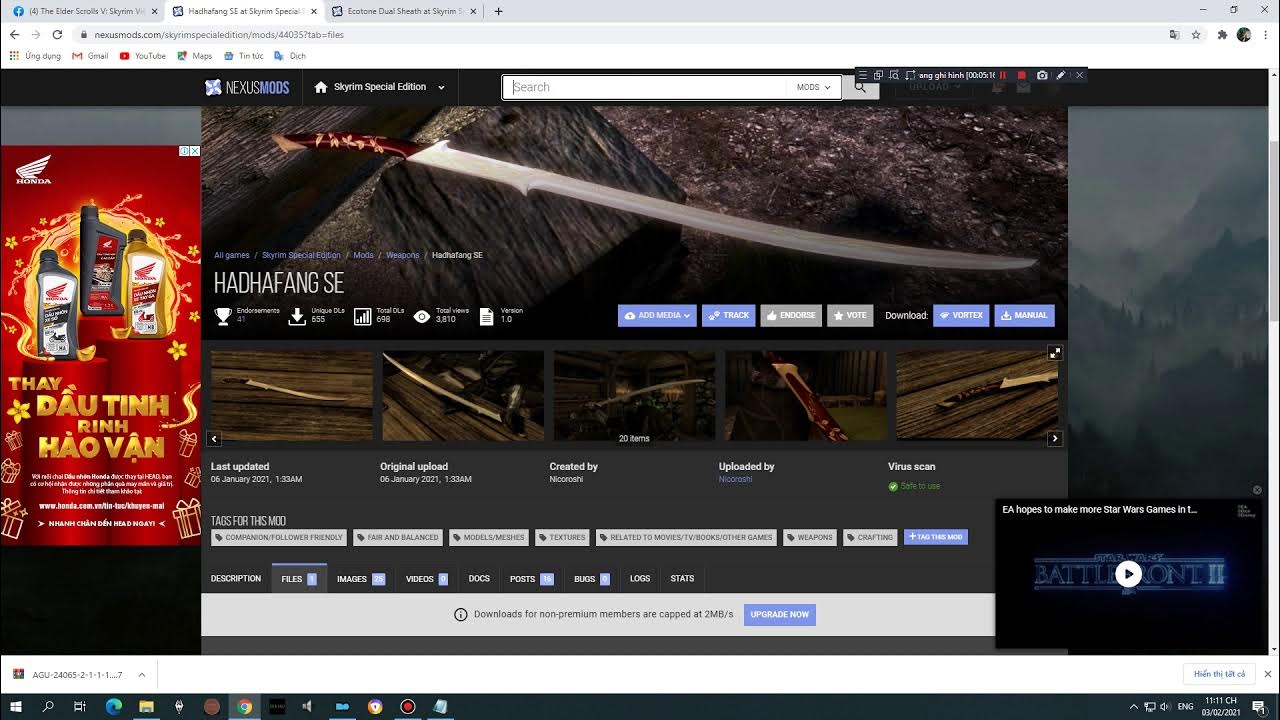This screenshot has width=1280, height=720.
Task: Open Windows taskbar search
Action: click(48, 706)
